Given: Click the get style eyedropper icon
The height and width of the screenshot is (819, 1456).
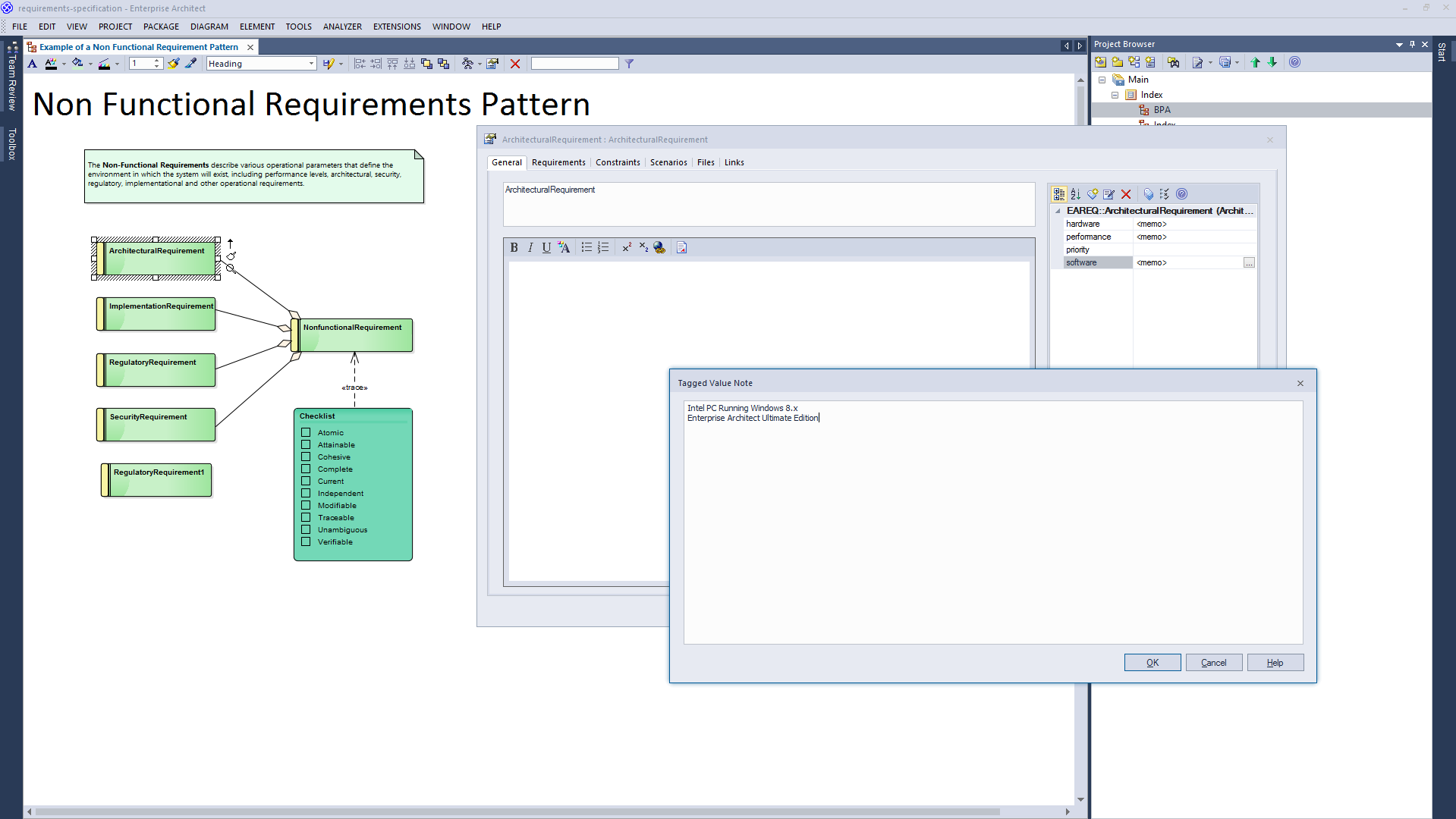Looking at the screenshot, I should coord(191,64).
